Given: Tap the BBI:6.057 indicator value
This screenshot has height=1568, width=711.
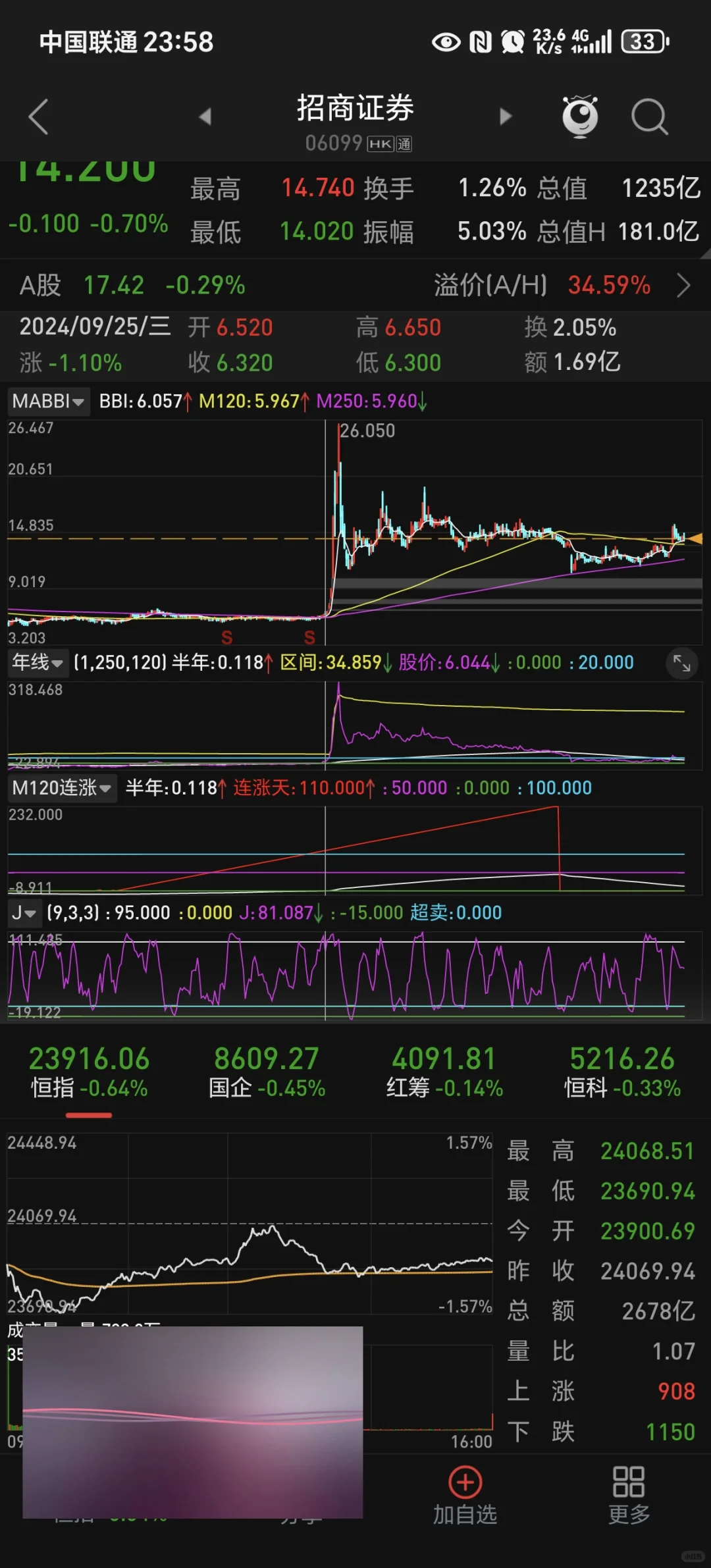Looking at the screenshot, I should click(145, 401).
